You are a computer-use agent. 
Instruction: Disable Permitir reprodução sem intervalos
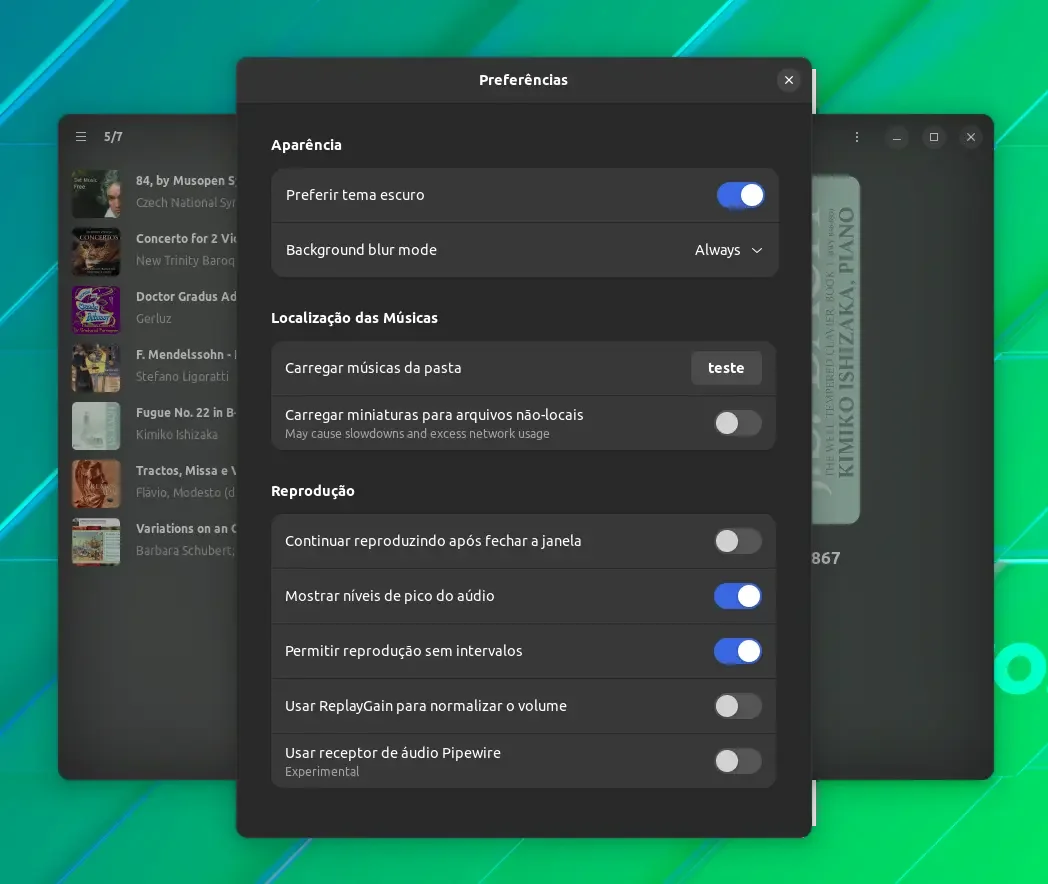(738, 651)
